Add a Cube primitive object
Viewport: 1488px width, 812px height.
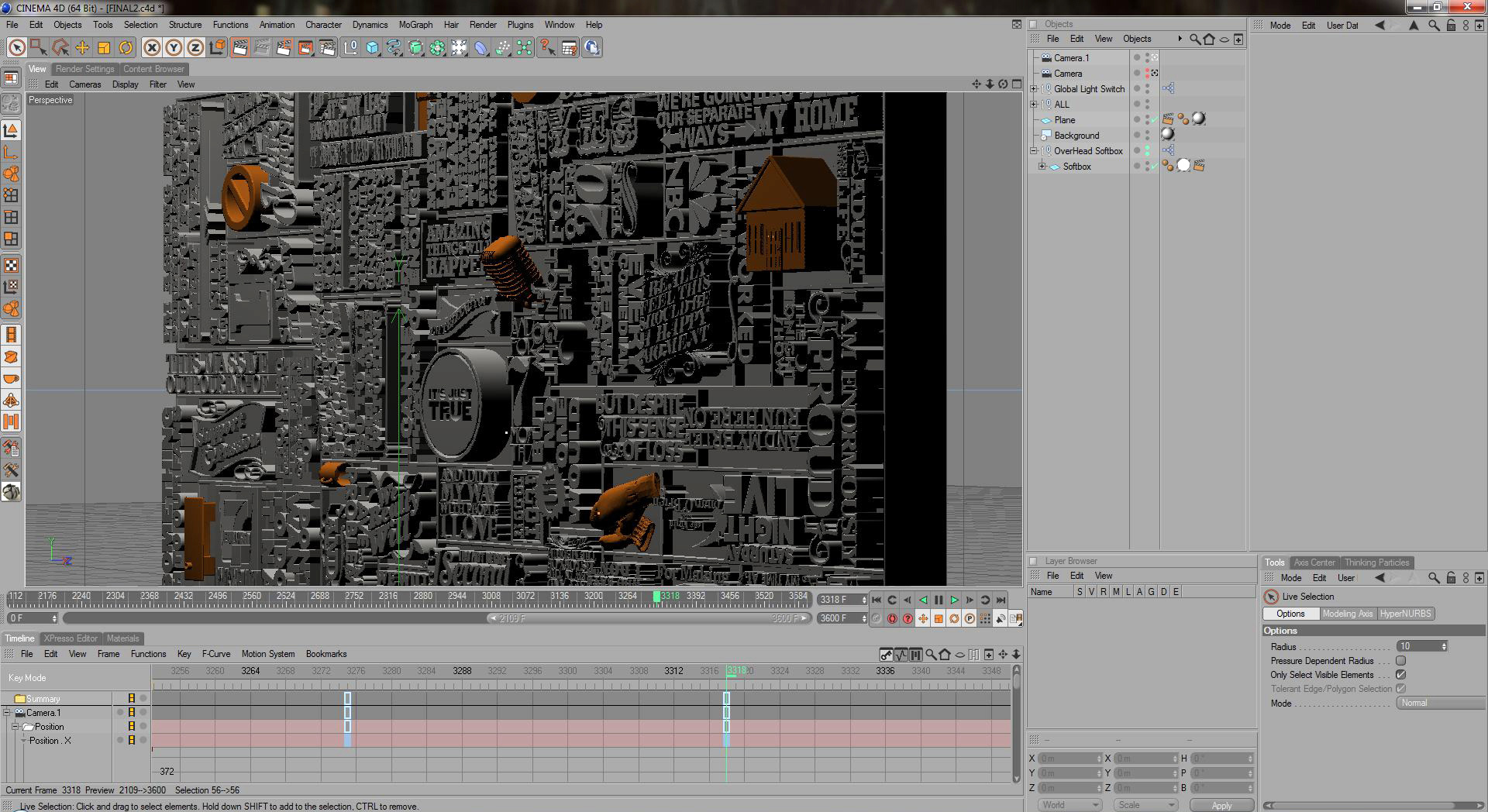pos(373,48)
